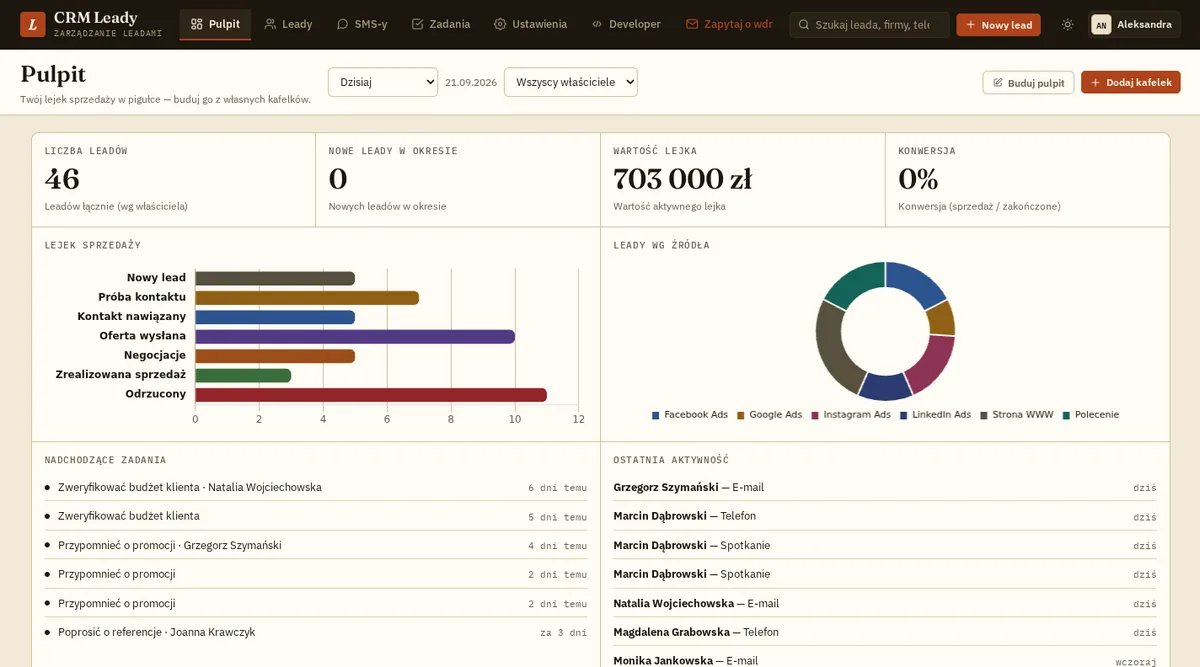Screen dimensions: 1200x667
Task: Click the magnifier icon in search box
Action: (x=804, y=25)
